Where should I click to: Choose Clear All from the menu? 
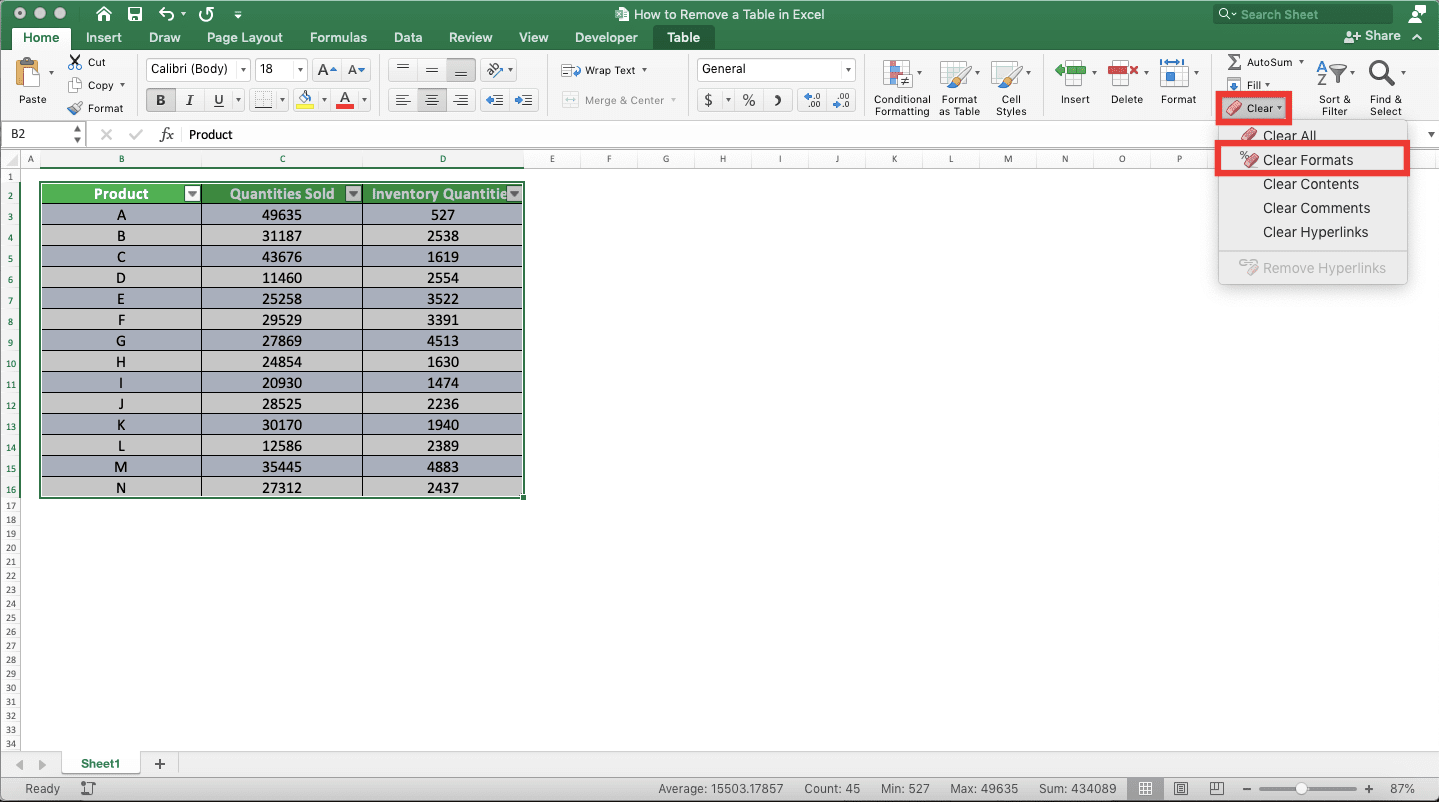(x=1313, y=136)
